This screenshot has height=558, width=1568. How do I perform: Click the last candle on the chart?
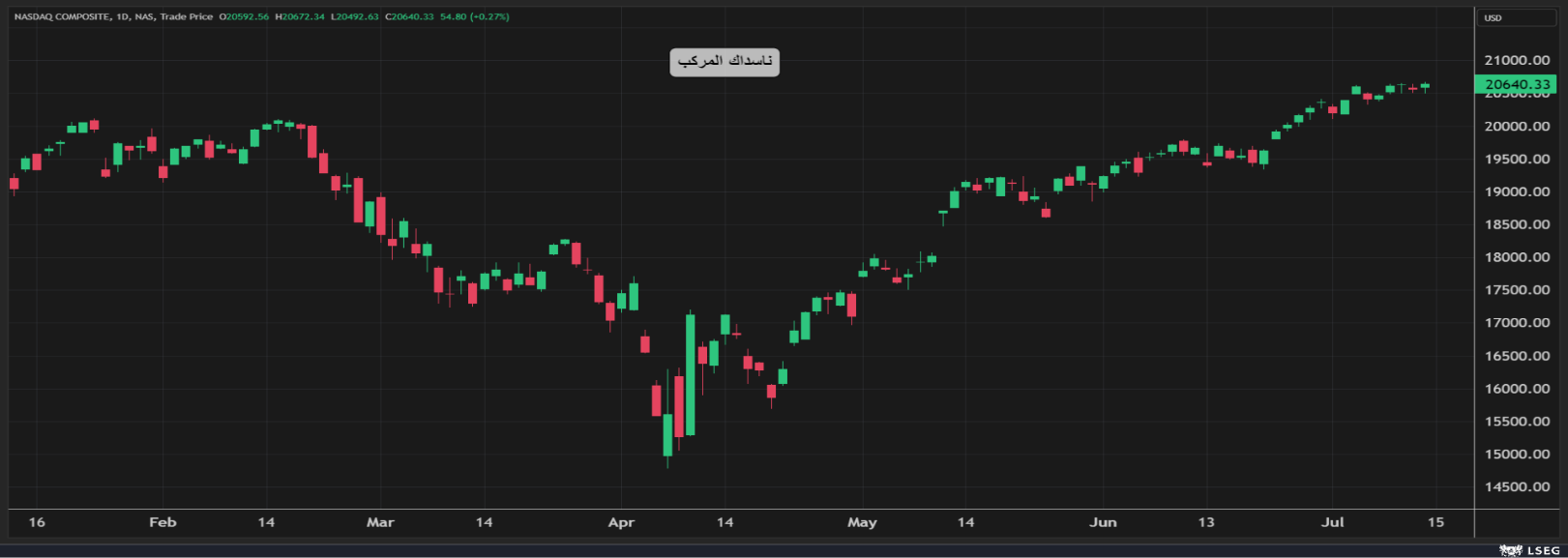click(x=1425, y=86)
